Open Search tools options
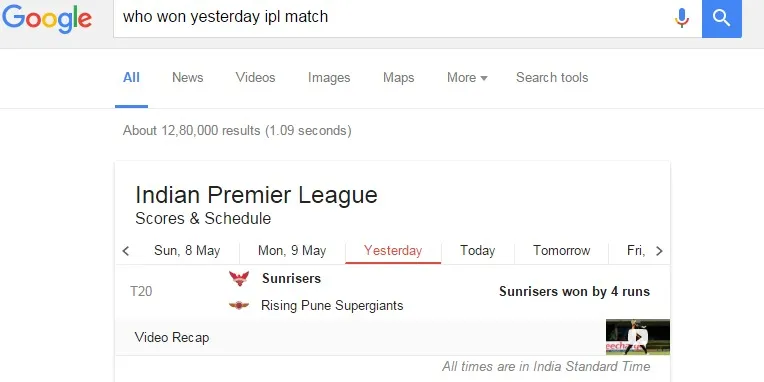Screen dimensions: 764x382 coord(552,77)
